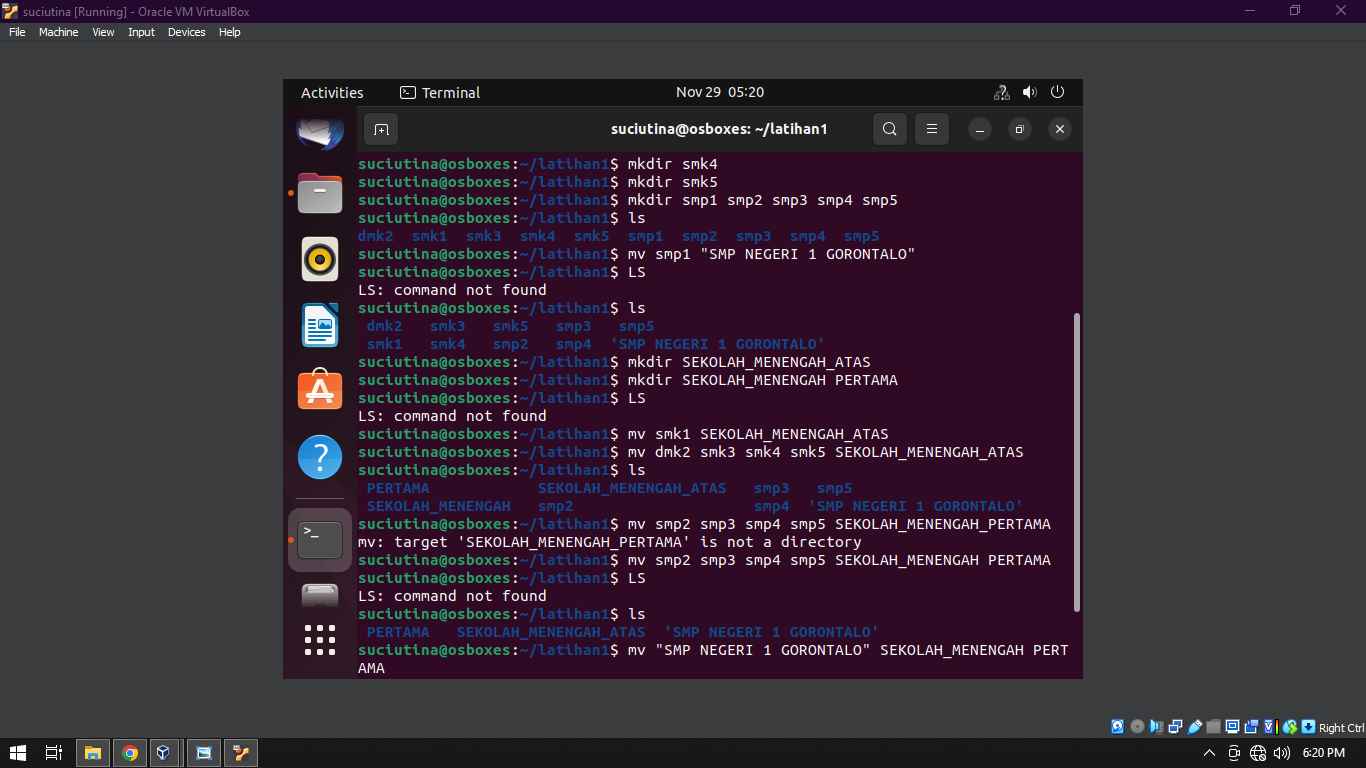Click the VirtualBox display status icon
This screenshot has width=1366, height=768.
click(x=1232, y=727)
